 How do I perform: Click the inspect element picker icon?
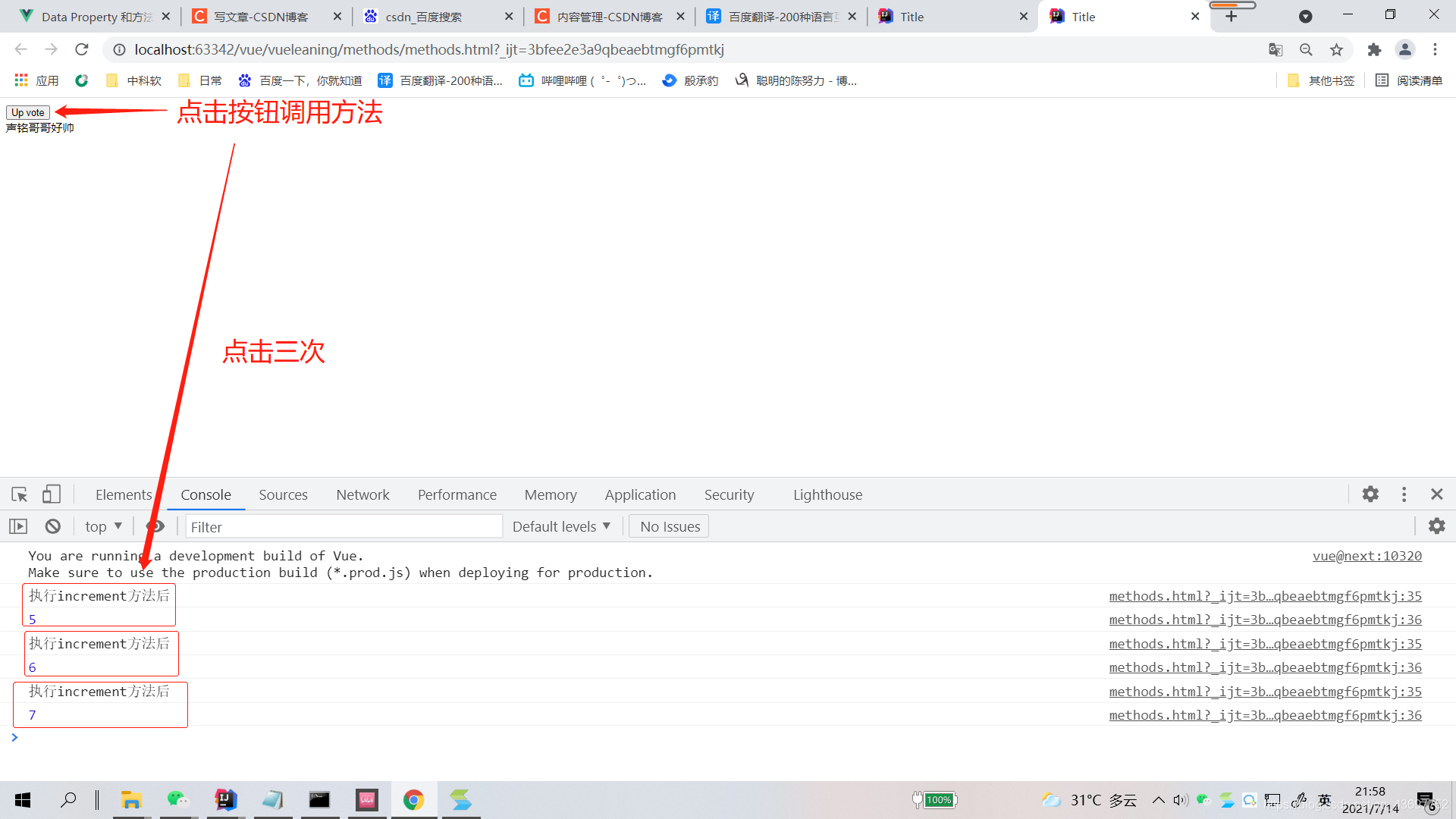(x=20, y=494)
